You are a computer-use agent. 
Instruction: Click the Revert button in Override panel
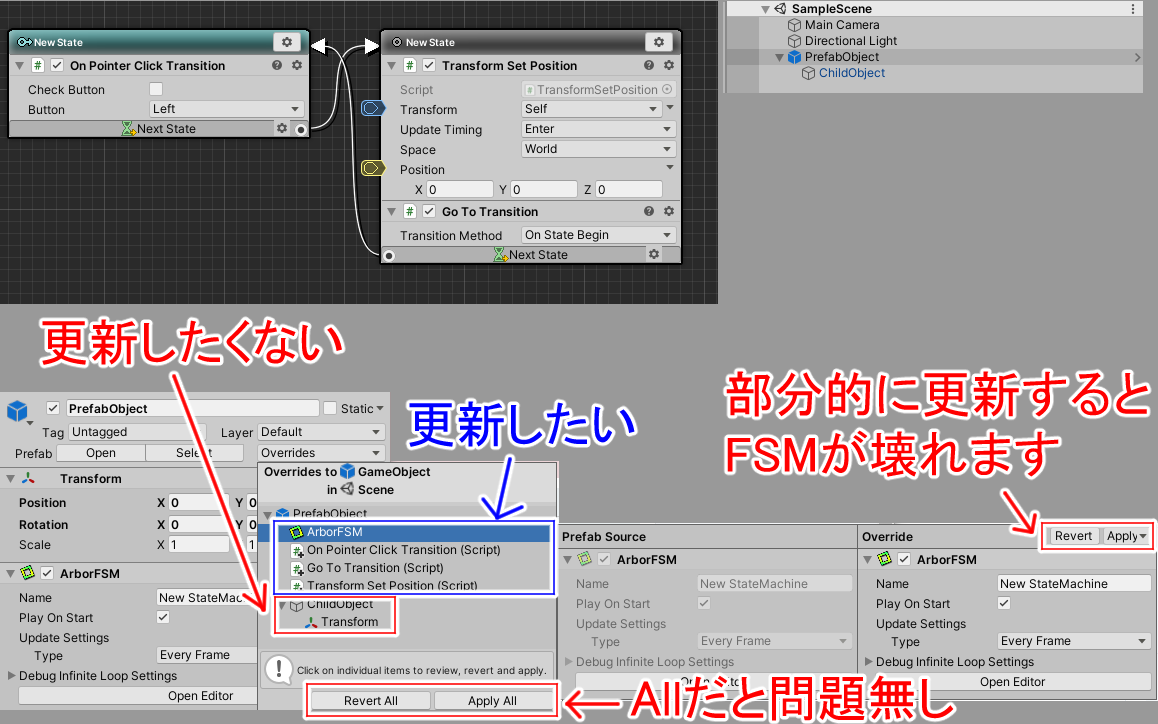pos(1073,536)
